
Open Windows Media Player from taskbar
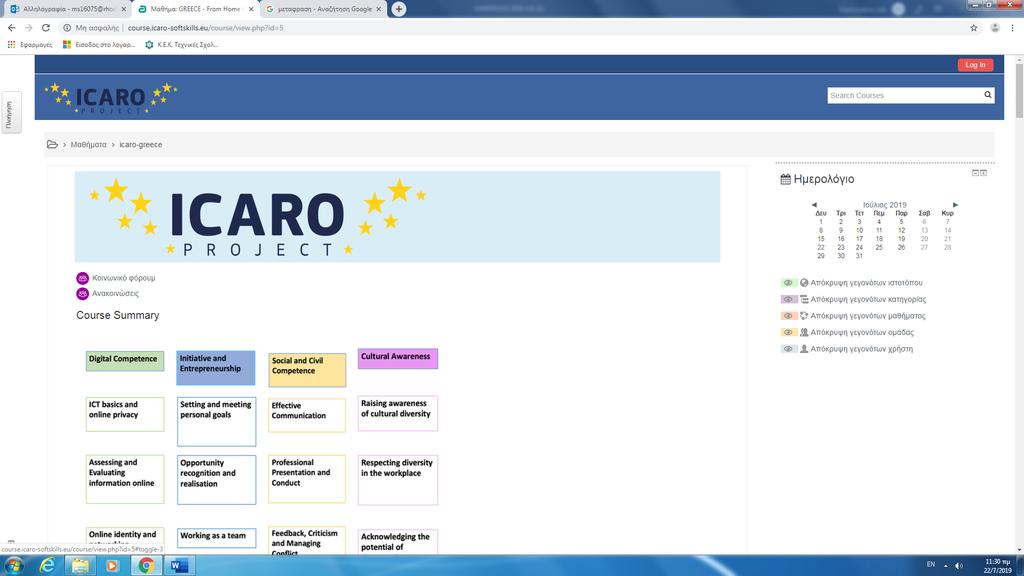(x=112, y=565)
